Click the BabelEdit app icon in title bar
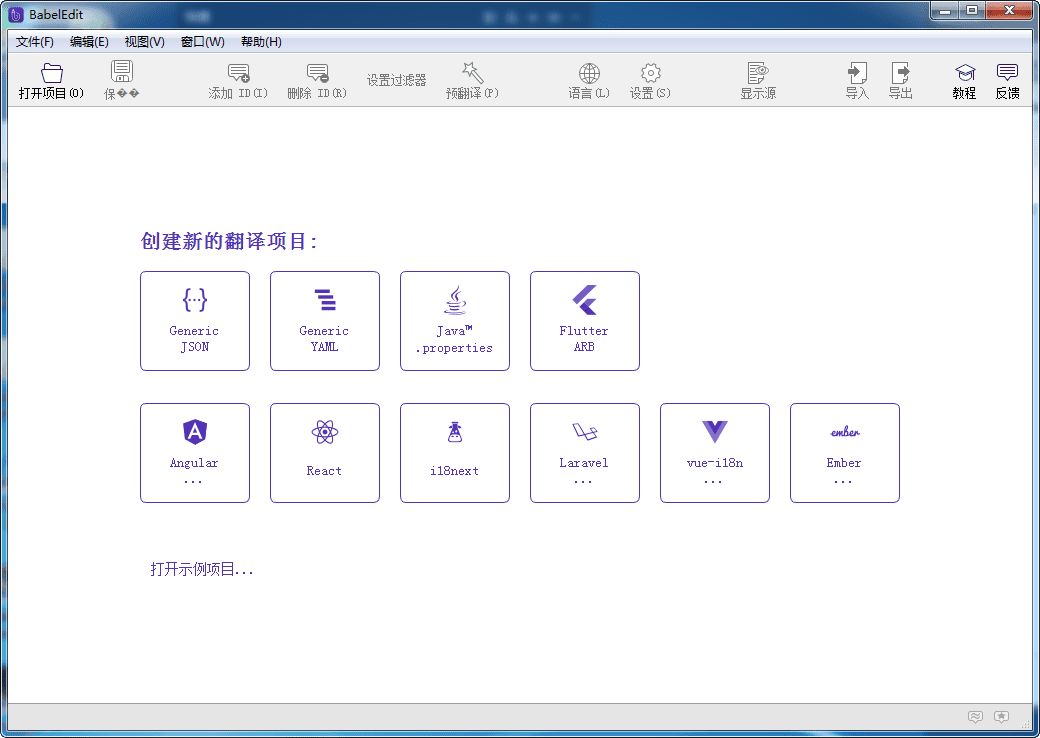 tap(16, 15)
